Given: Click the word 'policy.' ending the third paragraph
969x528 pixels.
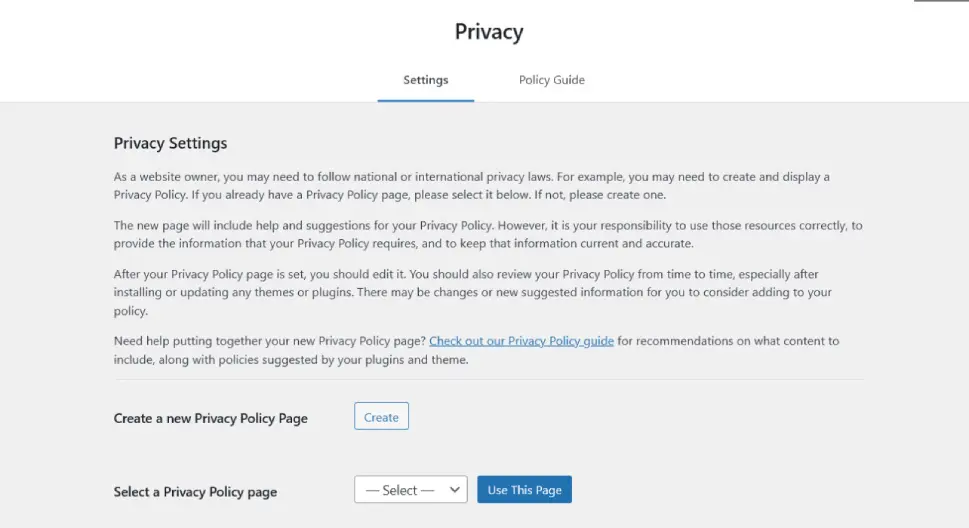Looking at the screenshot, I should click(131, 311).
